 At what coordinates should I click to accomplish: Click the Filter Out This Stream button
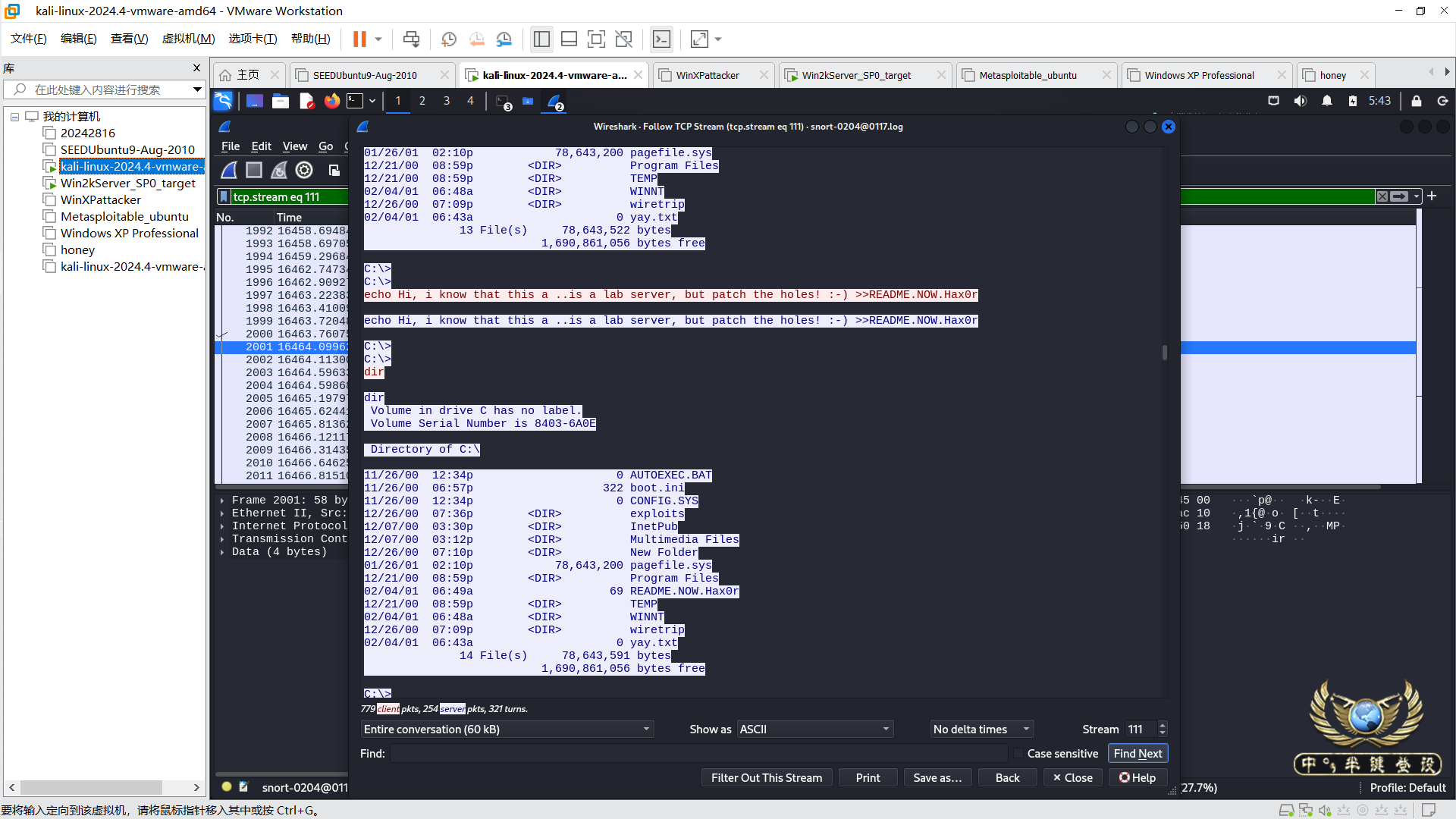766,777
